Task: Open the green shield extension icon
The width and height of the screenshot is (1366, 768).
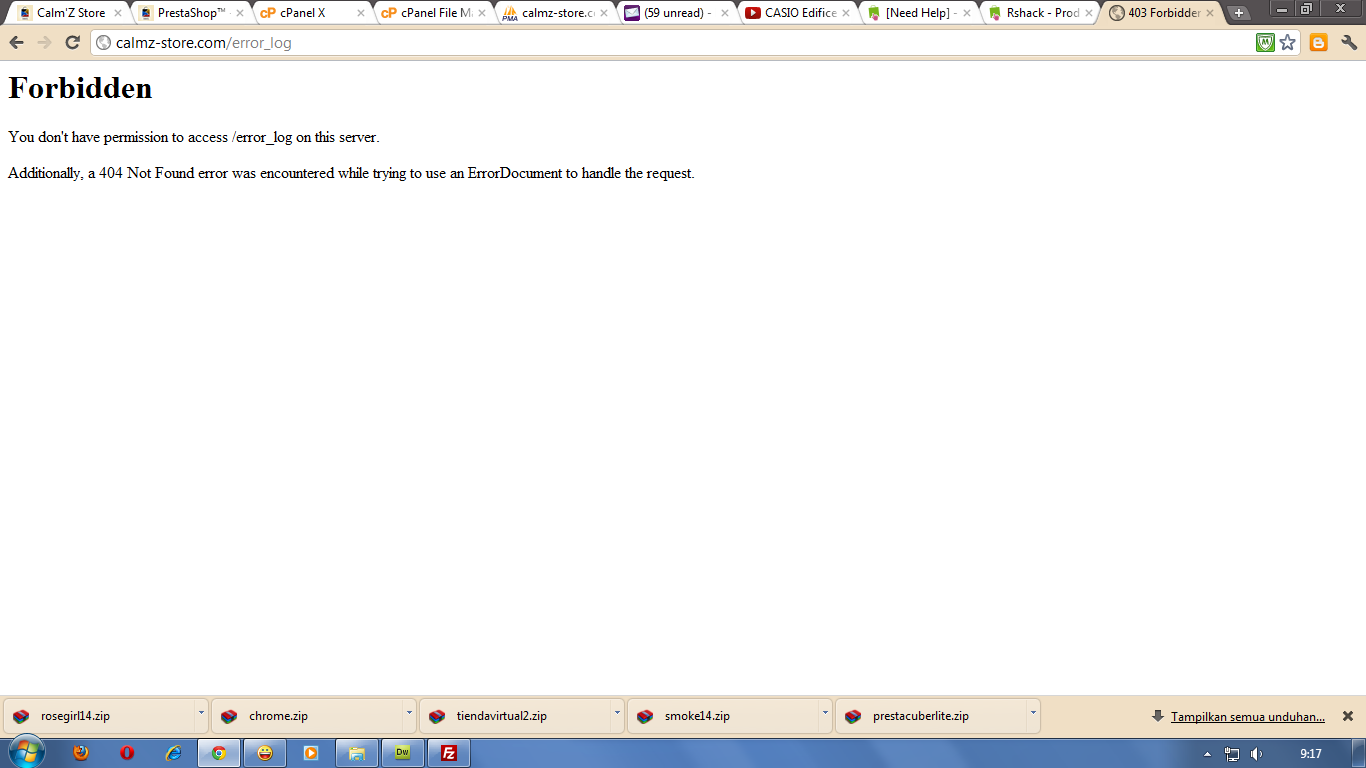Action: (x=1265, y=42)
